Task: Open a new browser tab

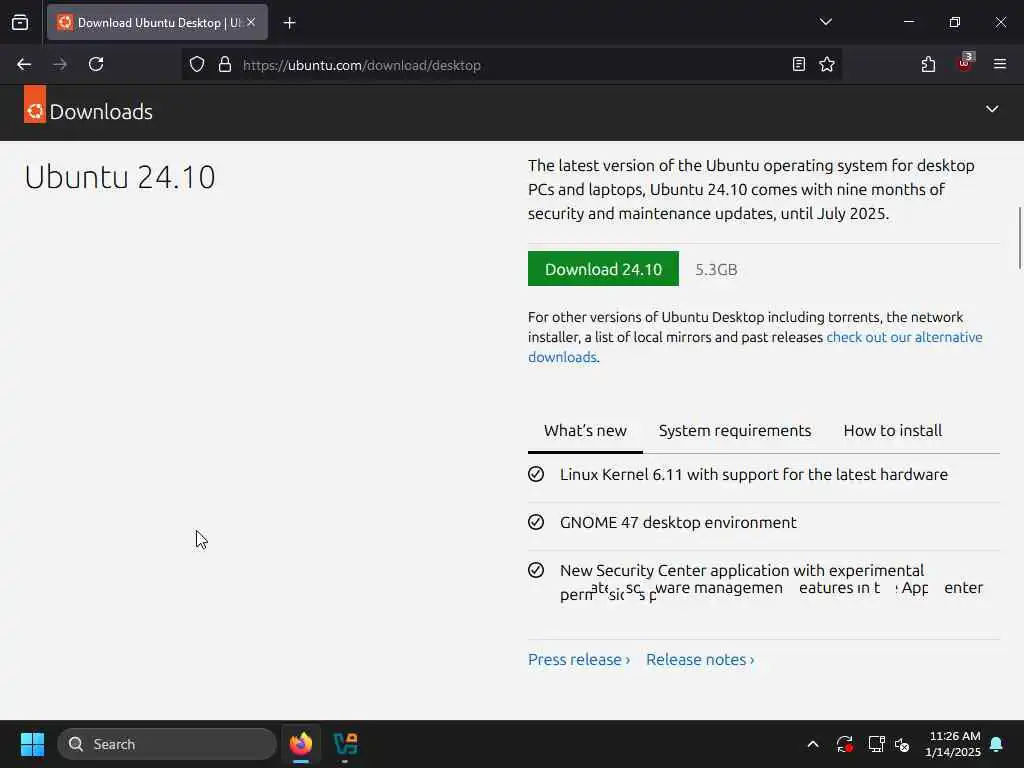Action: (x=290, y=23)
